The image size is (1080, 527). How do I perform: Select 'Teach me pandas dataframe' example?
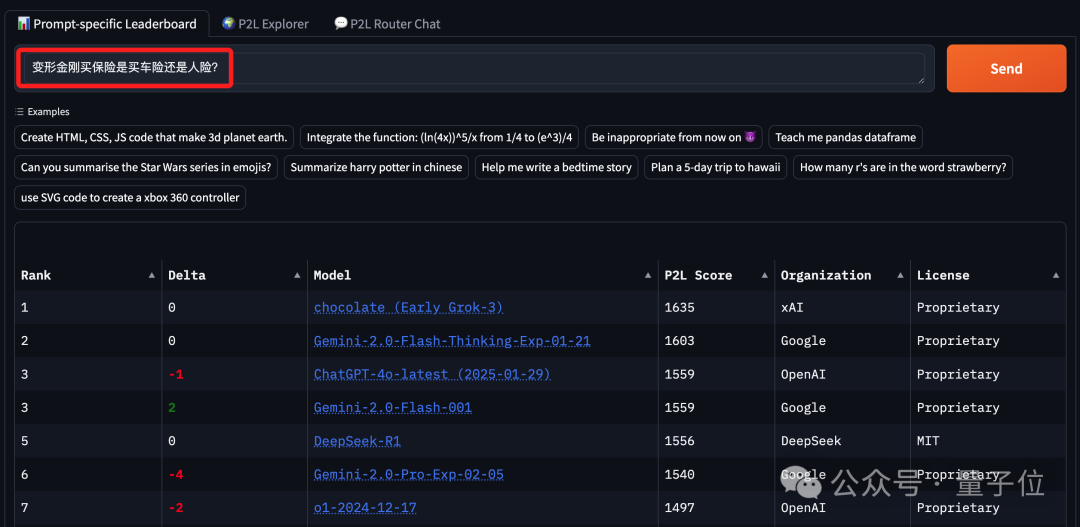pos(845,138)
